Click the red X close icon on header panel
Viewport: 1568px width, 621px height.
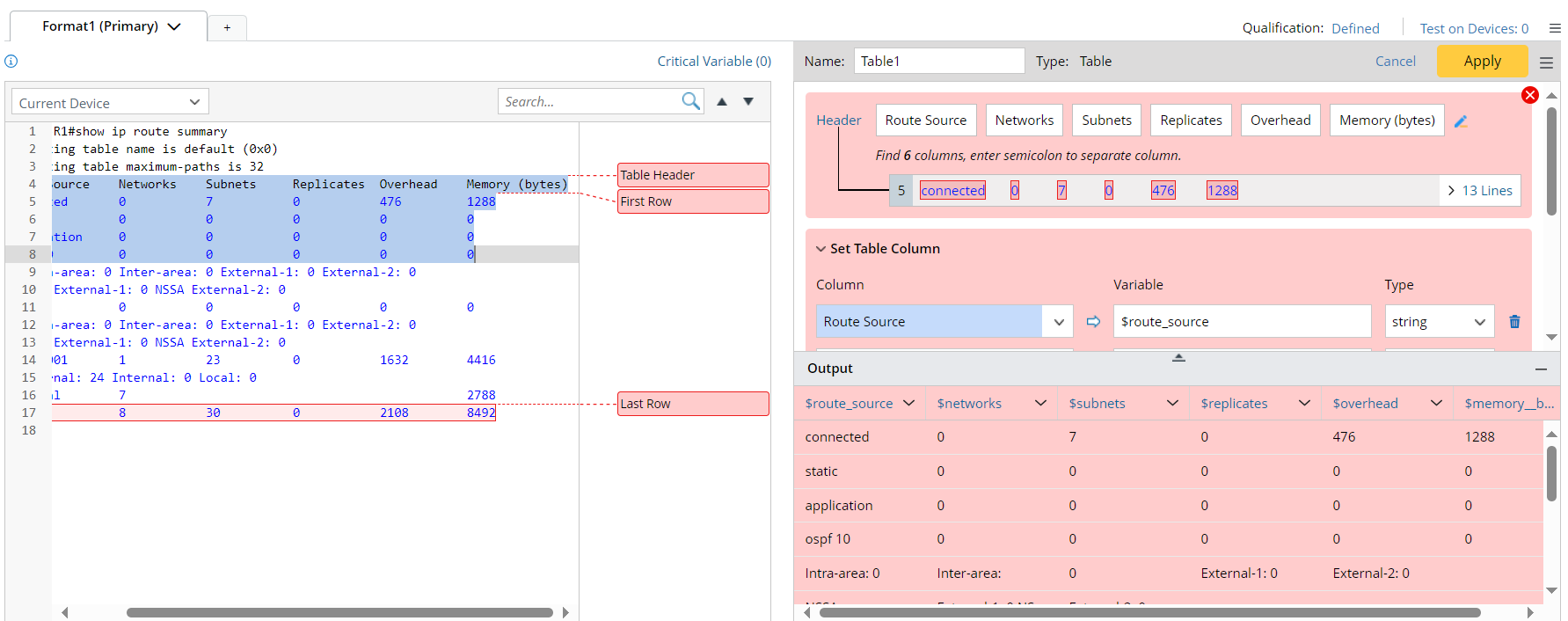[x=1529, y=95]
